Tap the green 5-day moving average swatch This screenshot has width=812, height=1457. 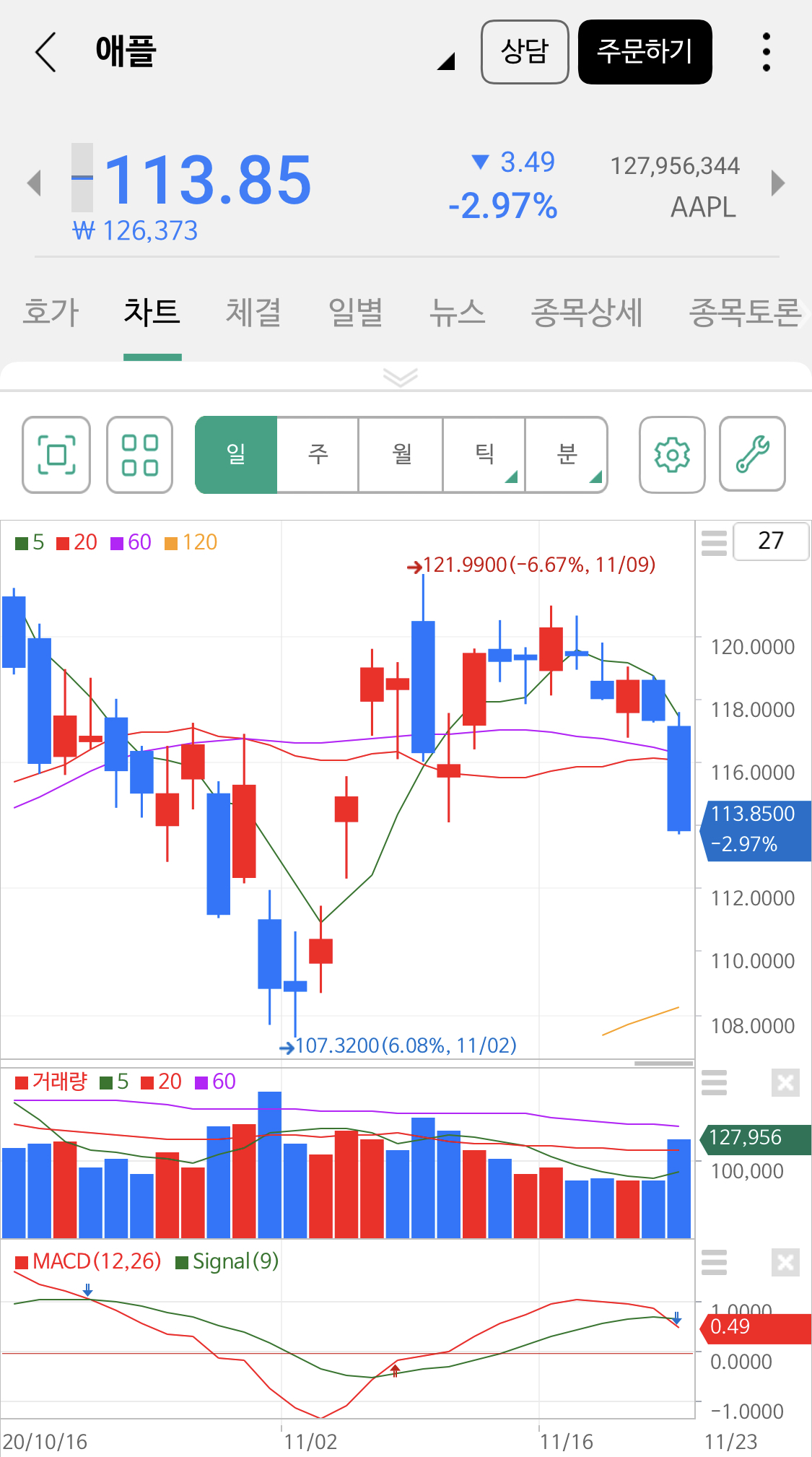pos(22,543)
